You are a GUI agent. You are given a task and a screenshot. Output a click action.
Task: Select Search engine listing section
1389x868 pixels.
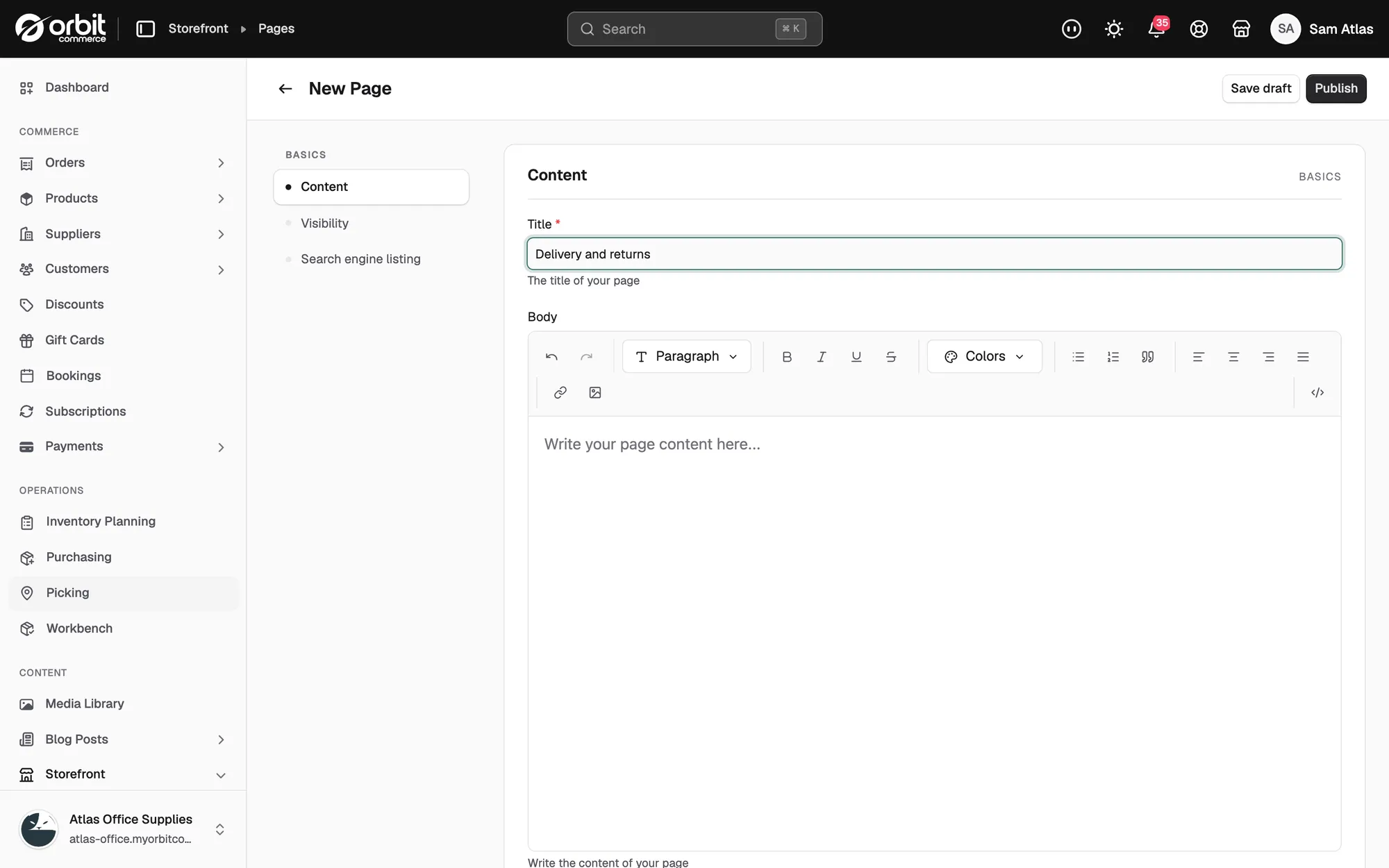click(x=371, y=259)
